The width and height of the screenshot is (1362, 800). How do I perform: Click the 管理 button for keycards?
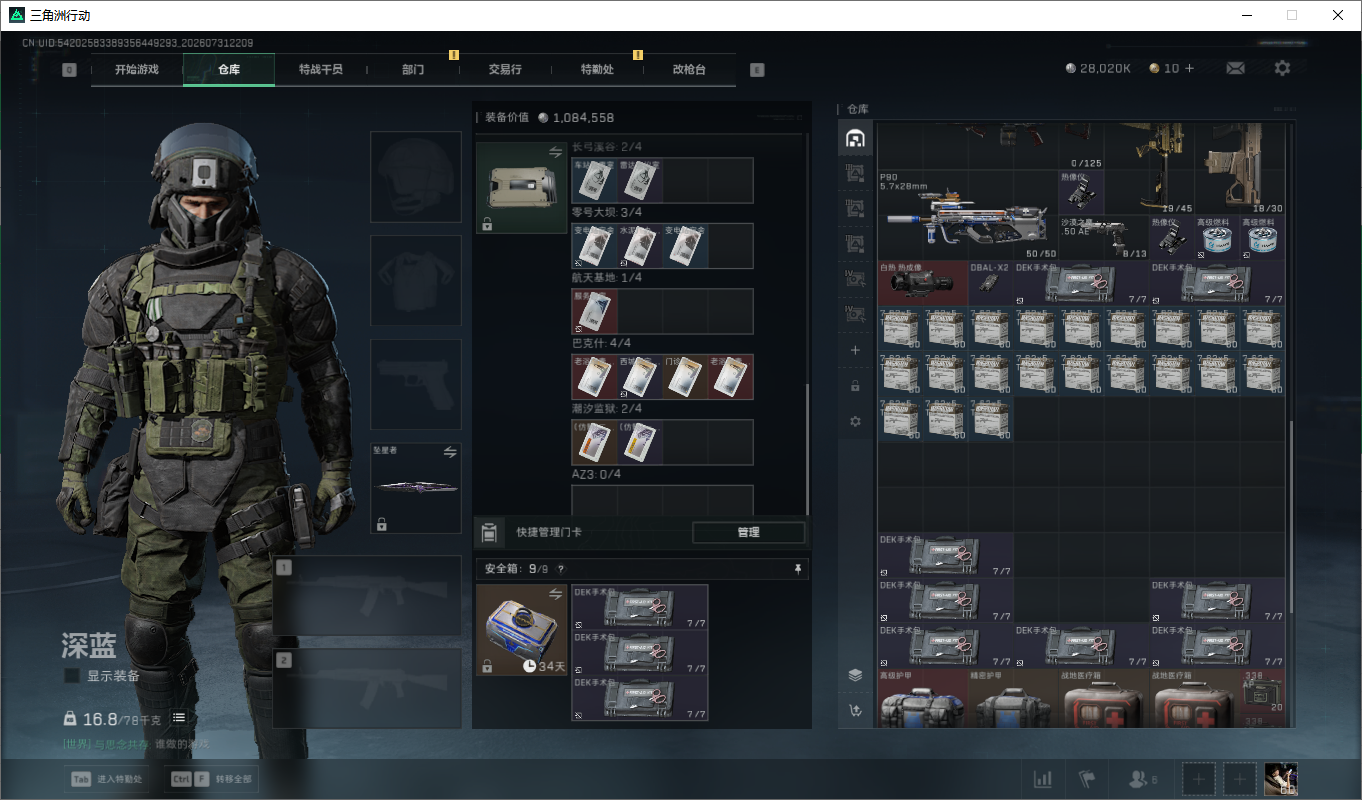(748, 532)
